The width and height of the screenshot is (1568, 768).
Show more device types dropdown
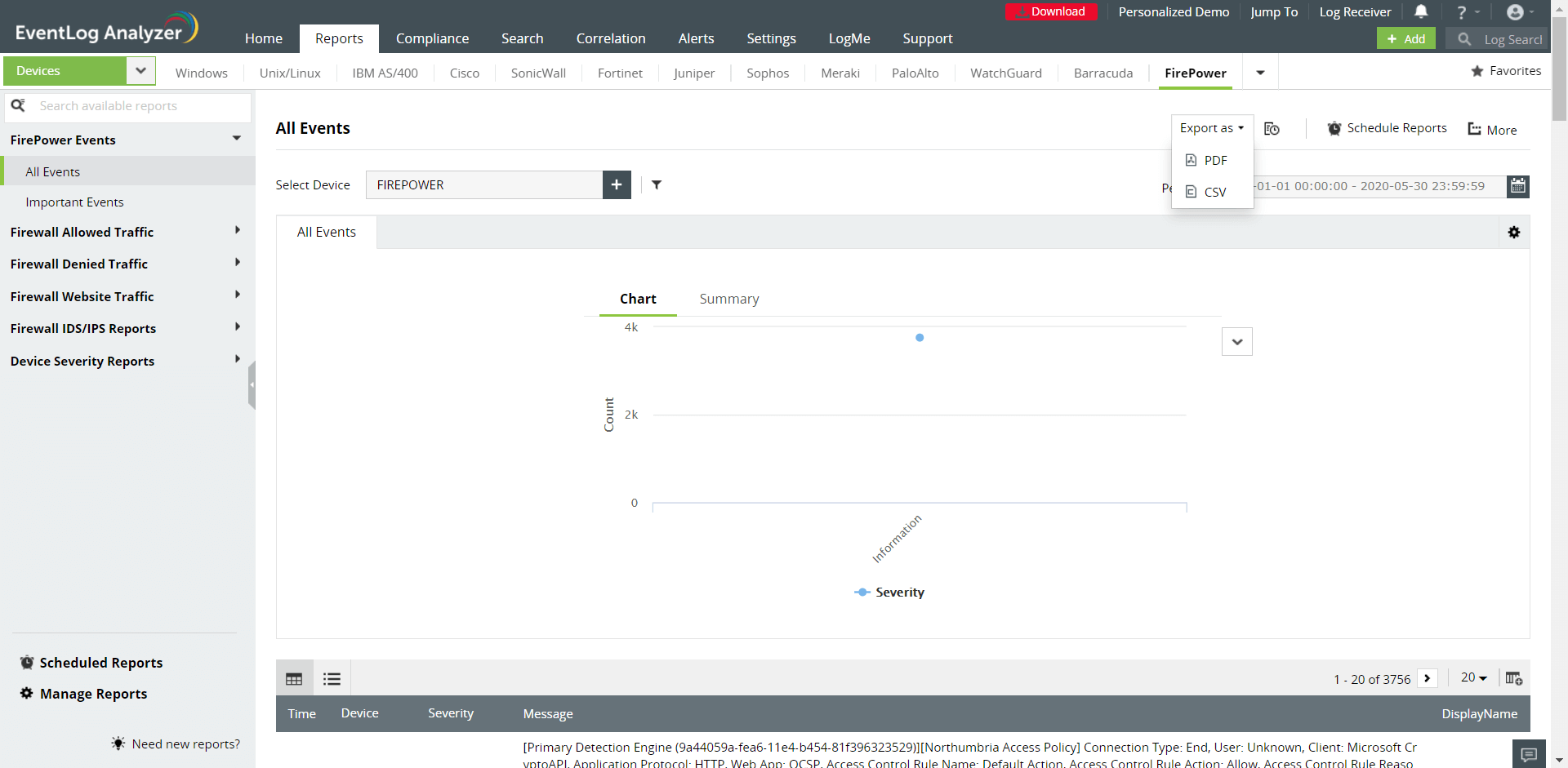point(1260,73)
